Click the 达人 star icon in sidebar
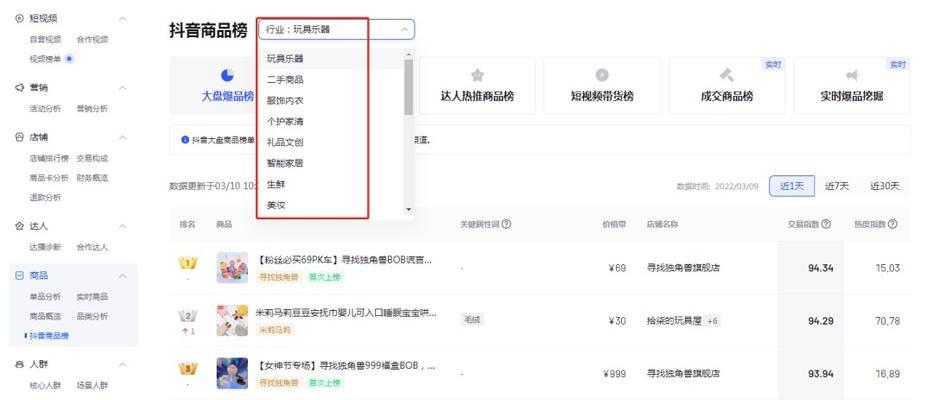Viewport: 933px width, 400px height. [19, 226]
